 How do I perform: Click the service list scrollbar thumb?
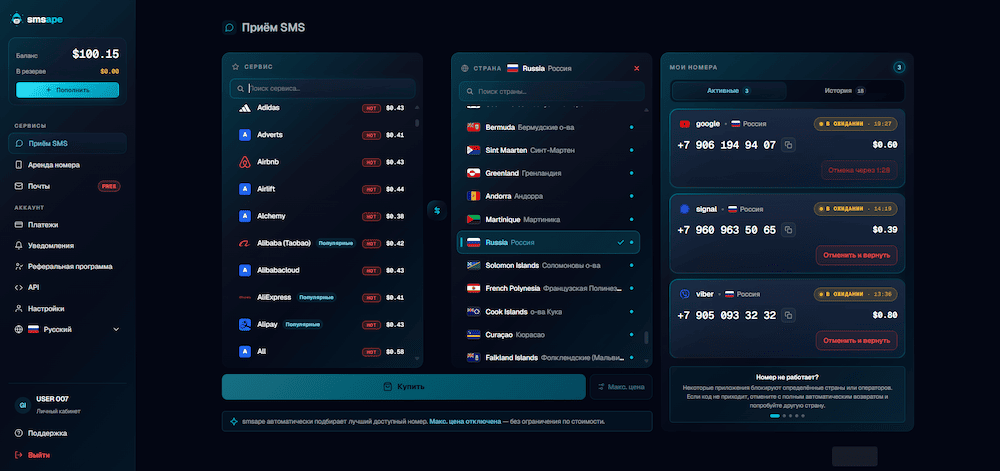pos(417,123)
